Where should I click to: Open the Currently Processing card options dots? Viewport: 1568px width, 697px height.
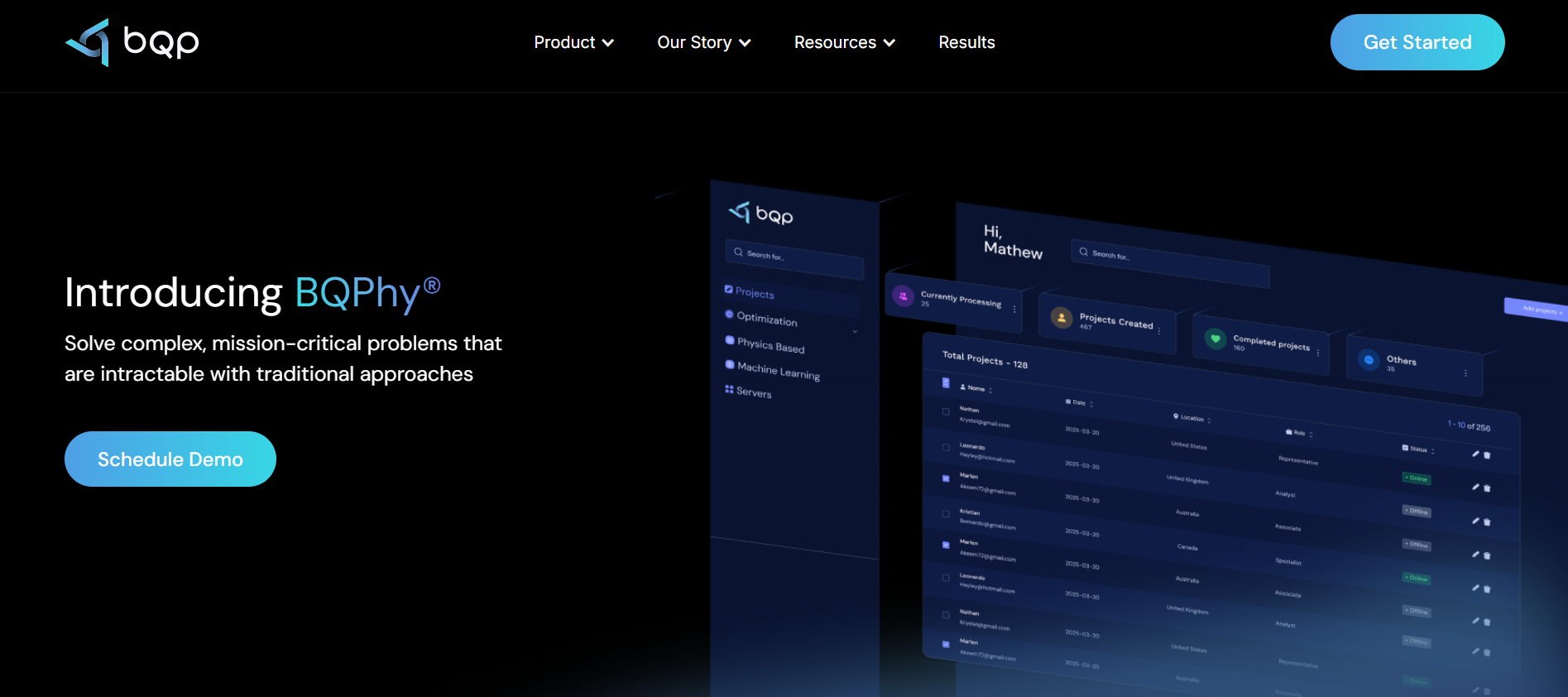[x=1014, y=309]
